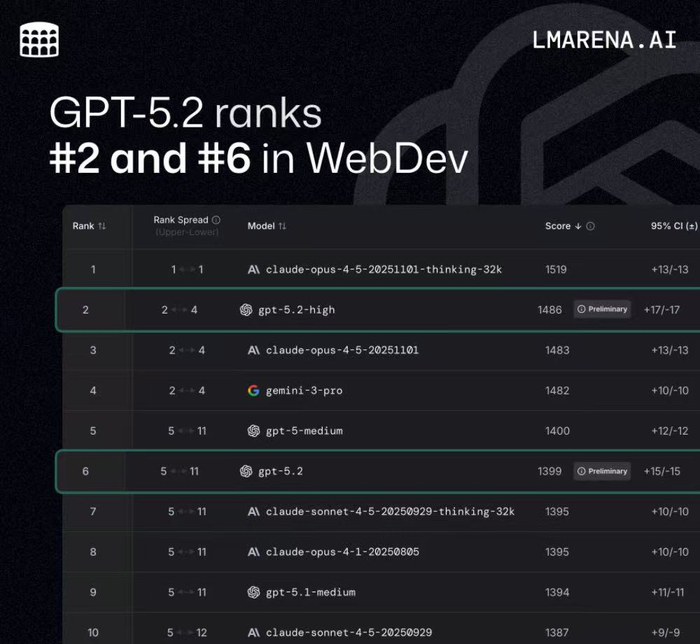Click score value 1483
This screenshot has height=644, width=700.
coord(557,350)
